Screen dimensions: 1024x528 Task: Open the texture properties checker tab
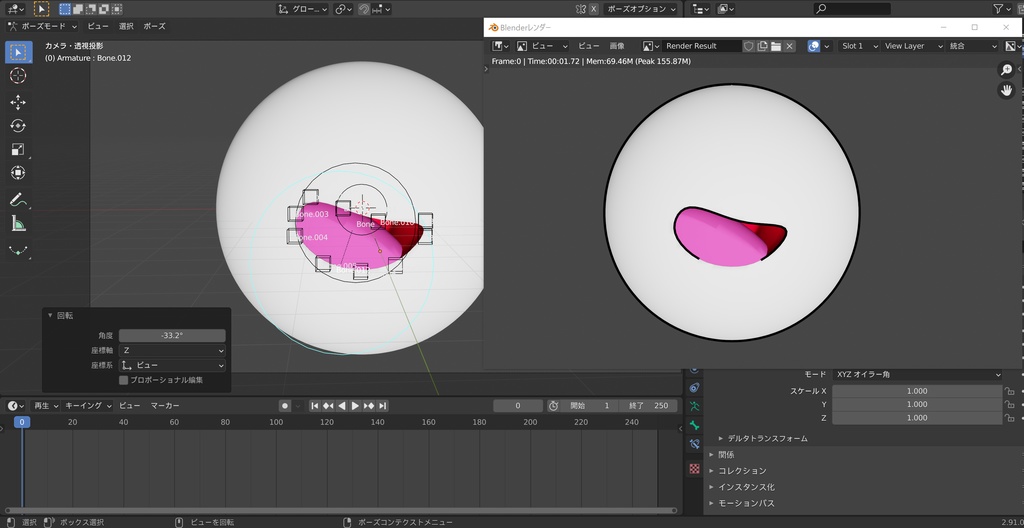click(x=694, y=469)
